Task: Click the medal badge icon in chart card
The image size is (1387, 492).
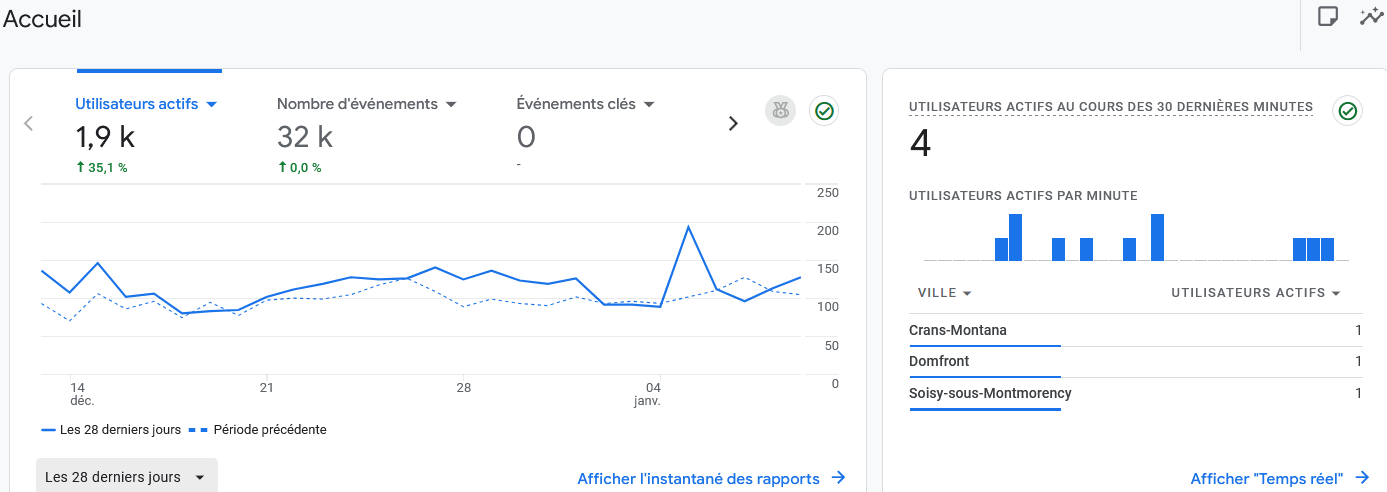Action: click(x=780, y=111)
